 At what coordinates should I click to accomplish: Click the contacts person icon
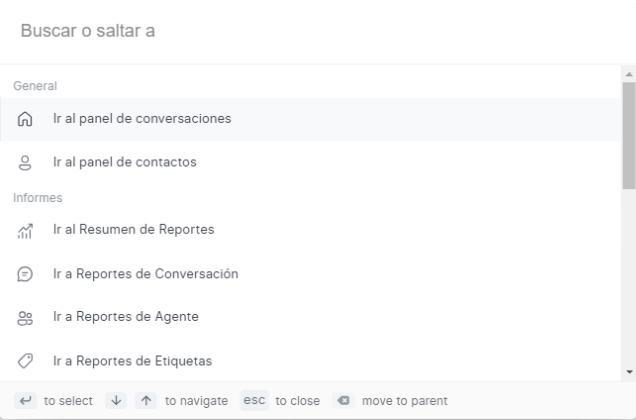point(26,163)
